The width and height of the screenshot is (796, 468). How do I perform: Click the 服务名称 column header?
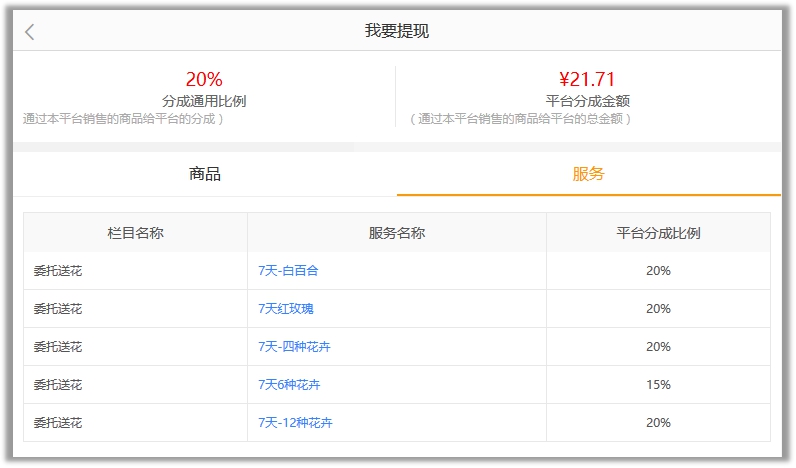point(397,233)
